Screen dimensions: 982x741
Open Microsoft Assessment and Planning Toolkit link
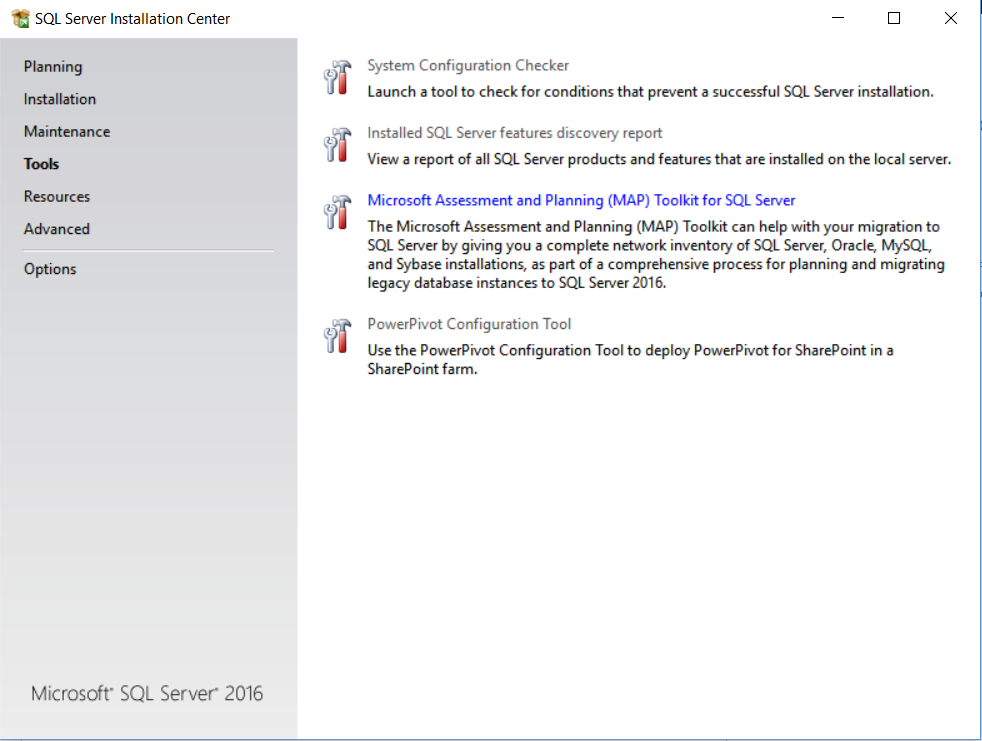[x=581, y=200]
